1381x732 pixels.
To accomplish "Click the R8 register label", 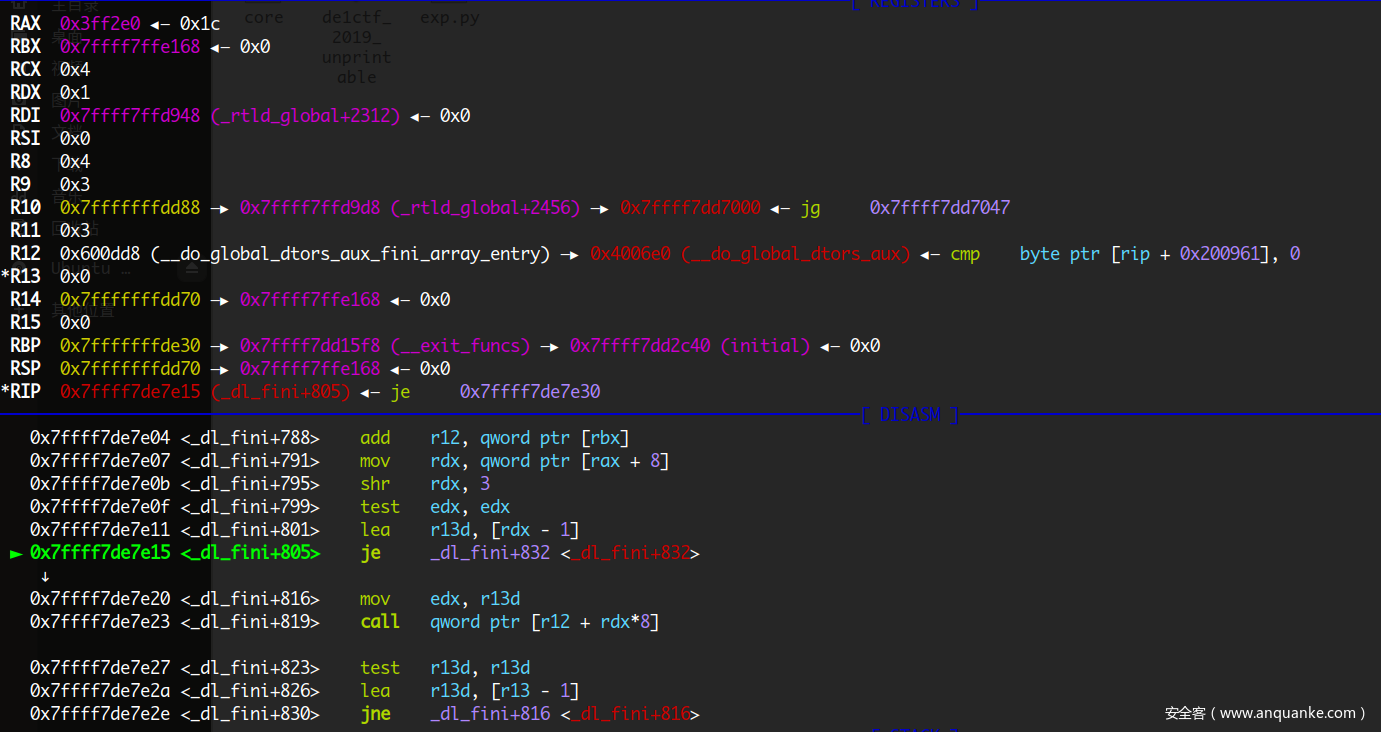I will coord(20,161).
